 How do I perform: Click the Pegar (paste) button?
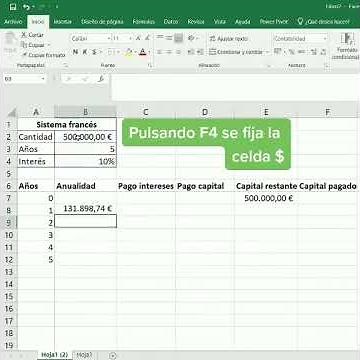tap(10, 43)
